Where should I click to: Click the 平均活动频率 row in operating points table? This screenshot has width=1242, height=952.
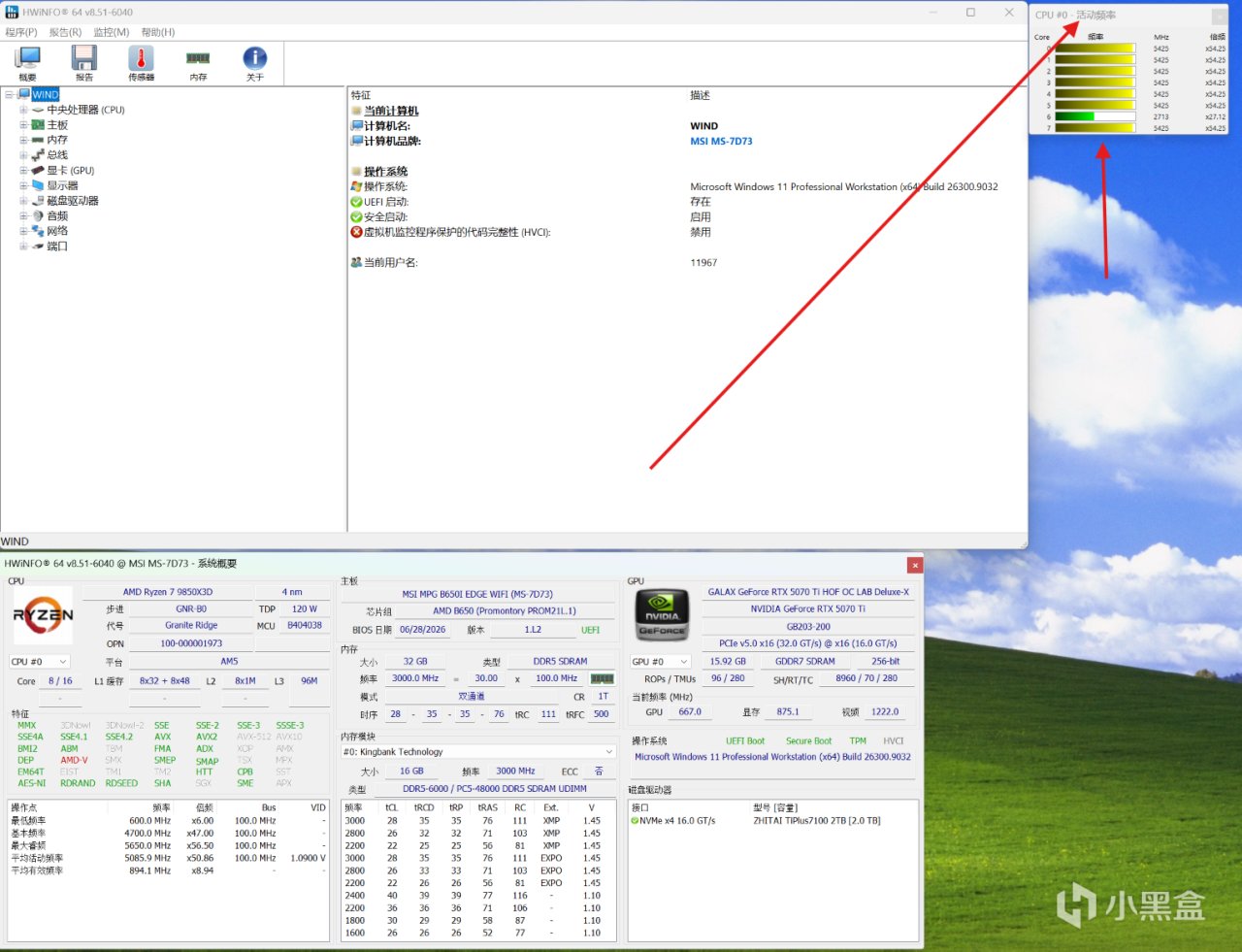click(169, 858)
